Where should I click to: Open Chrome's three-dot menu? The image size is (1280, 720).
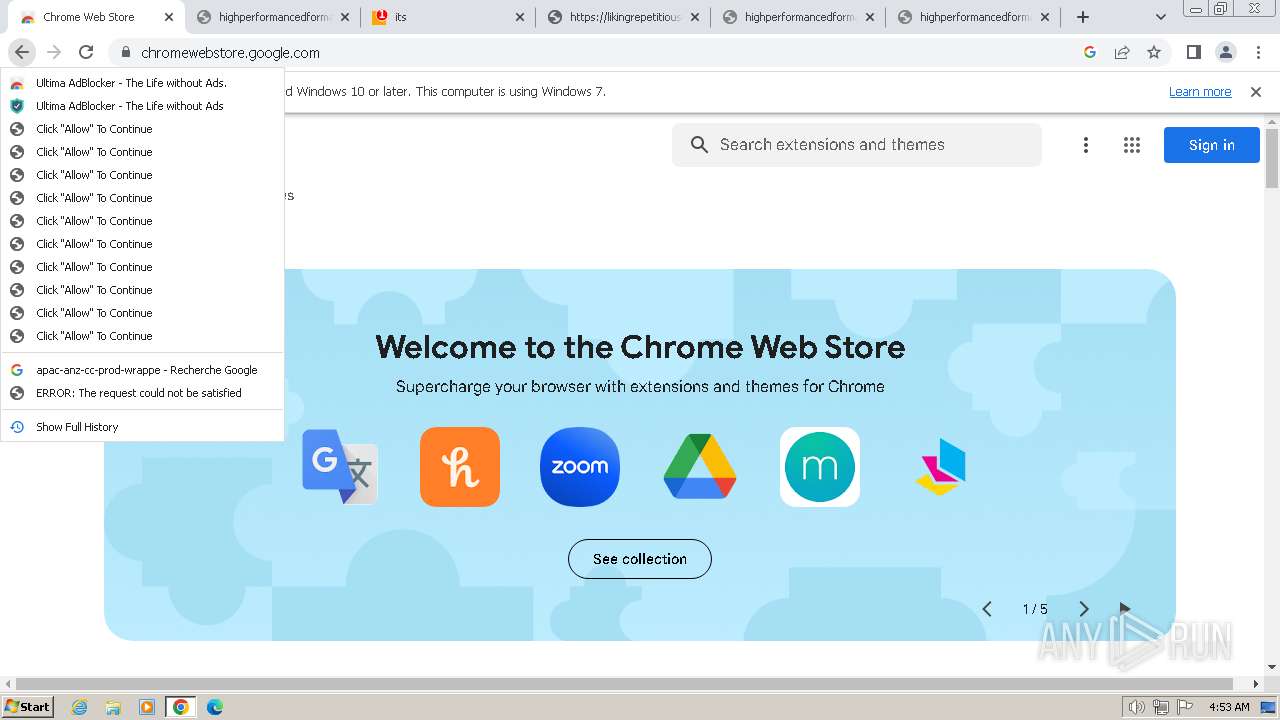[x=1258, y=52]
